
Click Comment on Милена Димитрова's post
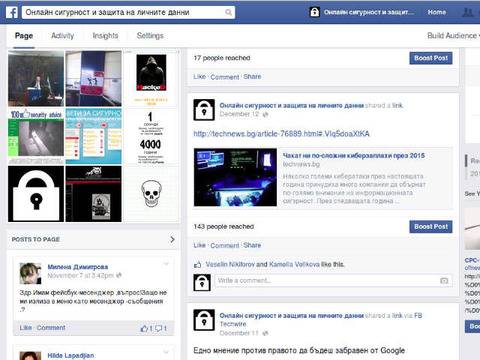coord(51,328)
